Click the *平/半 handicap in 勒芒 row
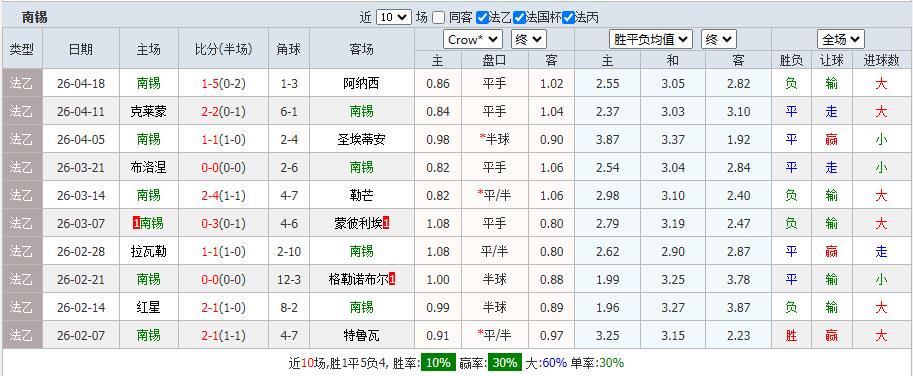Screen dimensions: 913x376 point(494,195)
